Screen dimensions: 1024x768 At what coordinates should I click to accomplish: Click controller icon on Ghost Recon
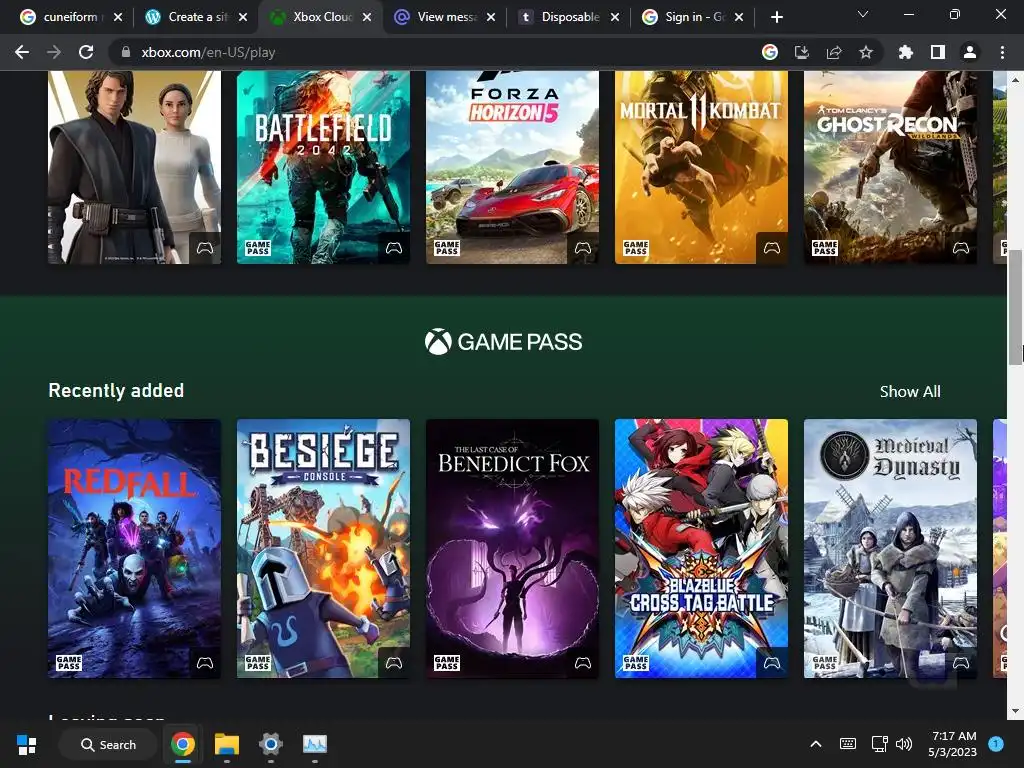pyautogui.click(x=961, y=248)
